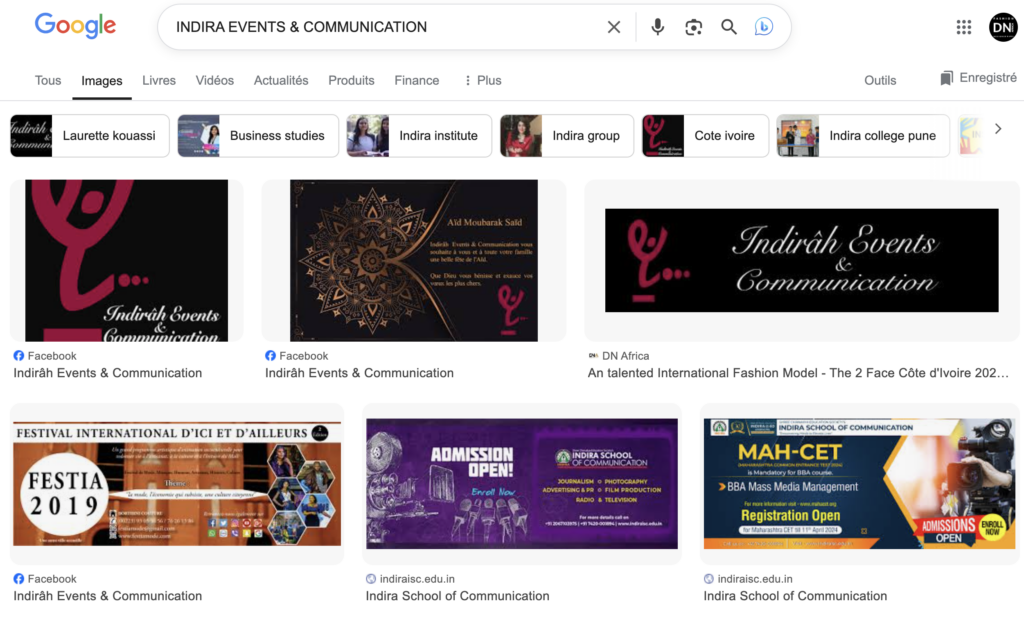Open the Outils options

click(880, 80)
